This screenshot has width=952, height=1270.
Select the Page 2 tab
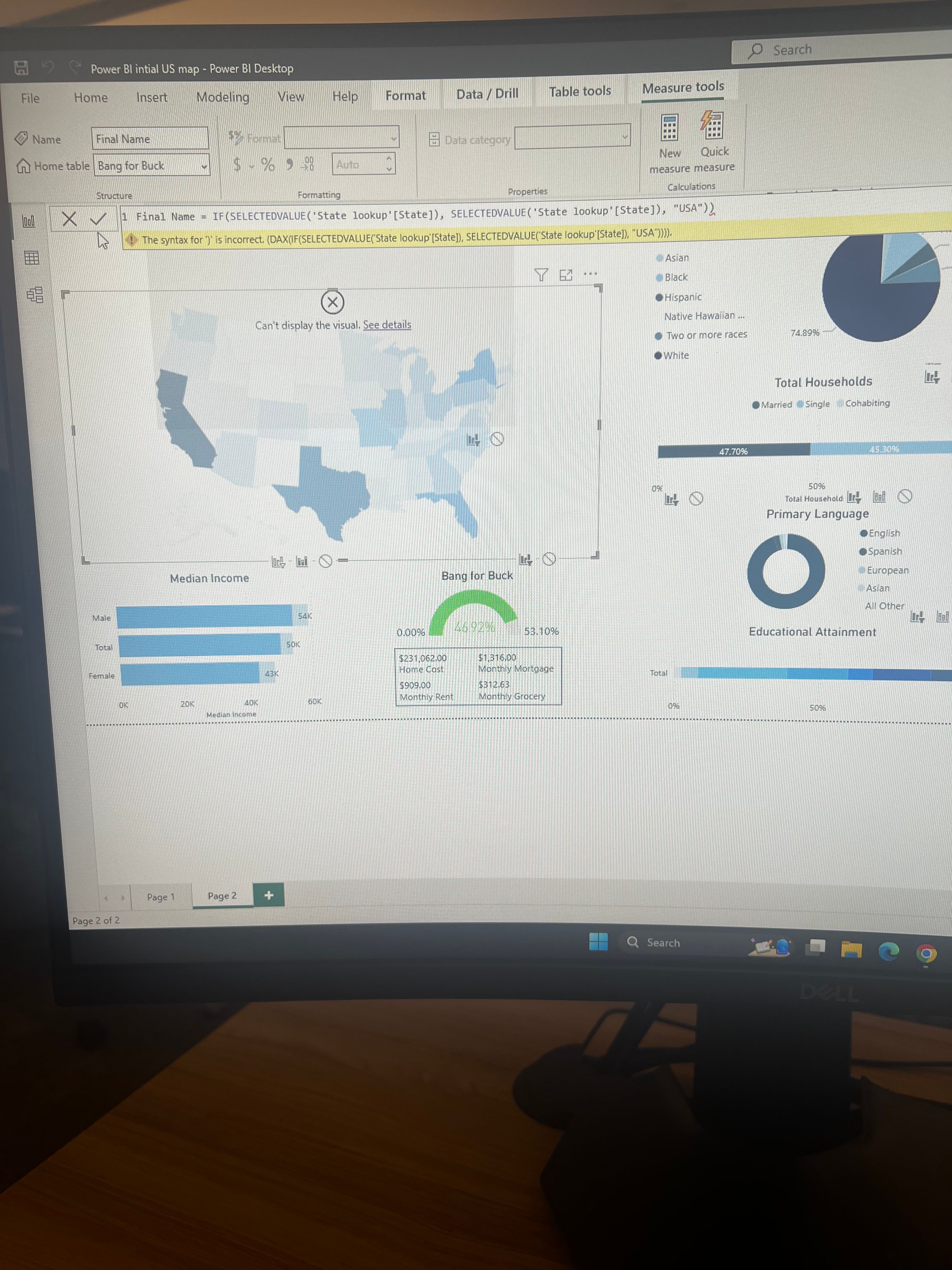click(x=222, y=896)
